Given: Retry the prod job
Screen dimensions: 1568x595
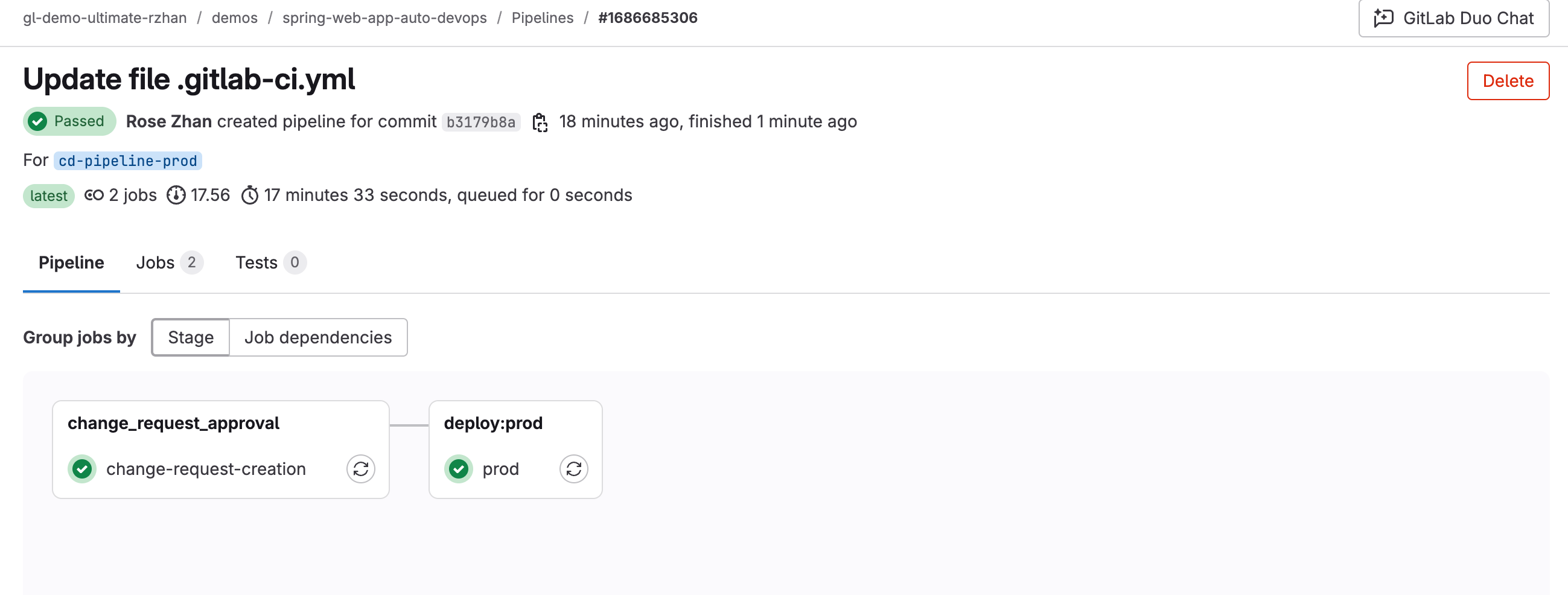Looking at the screenshot, I should coord(573,469).
